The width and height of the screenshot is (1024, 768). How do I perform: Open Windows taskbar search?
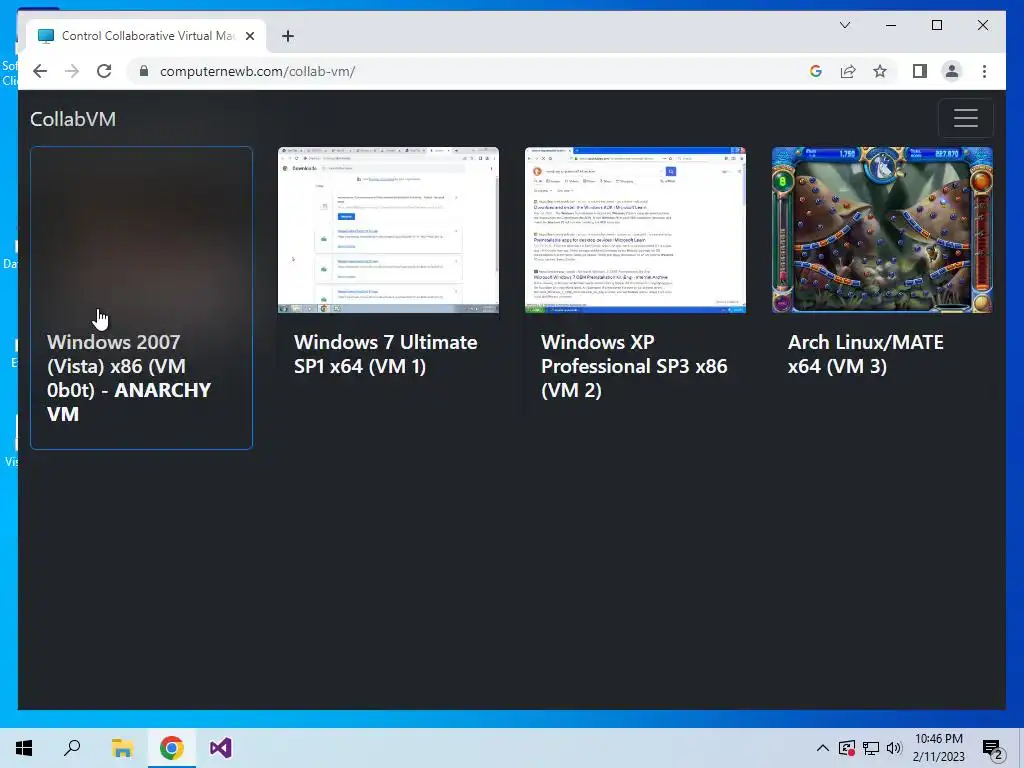(72, 748)
